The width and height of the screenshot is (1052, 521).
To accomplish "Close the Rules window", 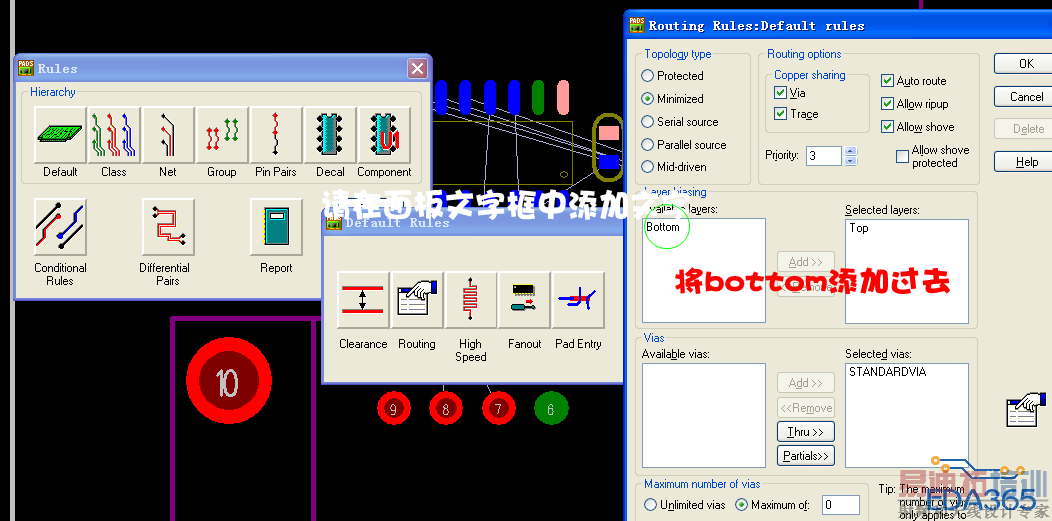I will pos(417,68).
